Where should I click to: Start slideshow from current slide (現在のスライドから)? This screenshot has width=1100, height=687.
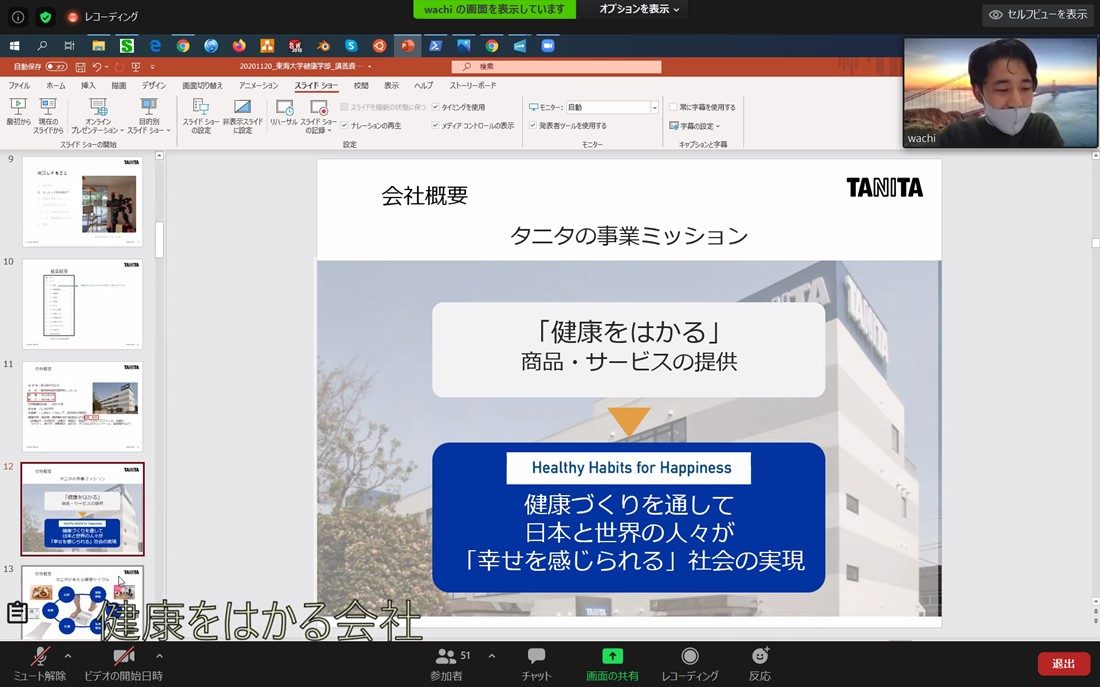tap(48, 116)
